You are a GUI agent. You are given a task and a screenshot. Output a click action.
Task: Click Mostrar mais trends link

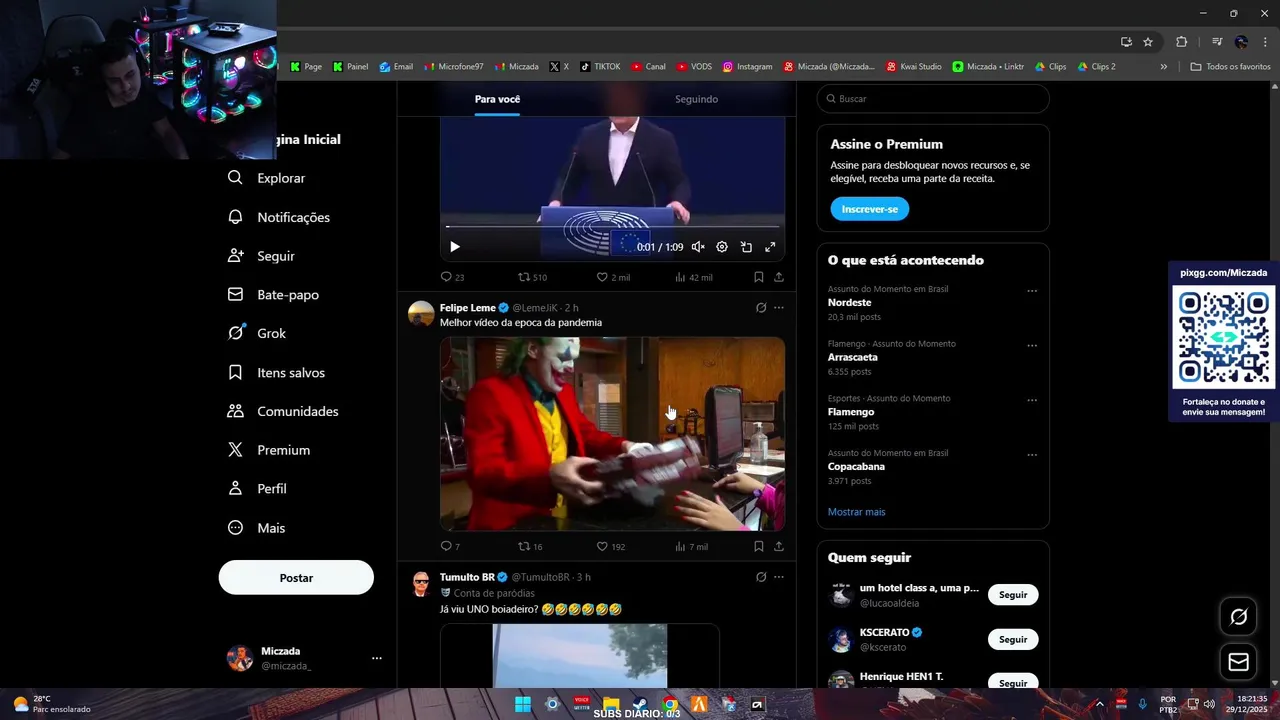[x=856, y=512]
